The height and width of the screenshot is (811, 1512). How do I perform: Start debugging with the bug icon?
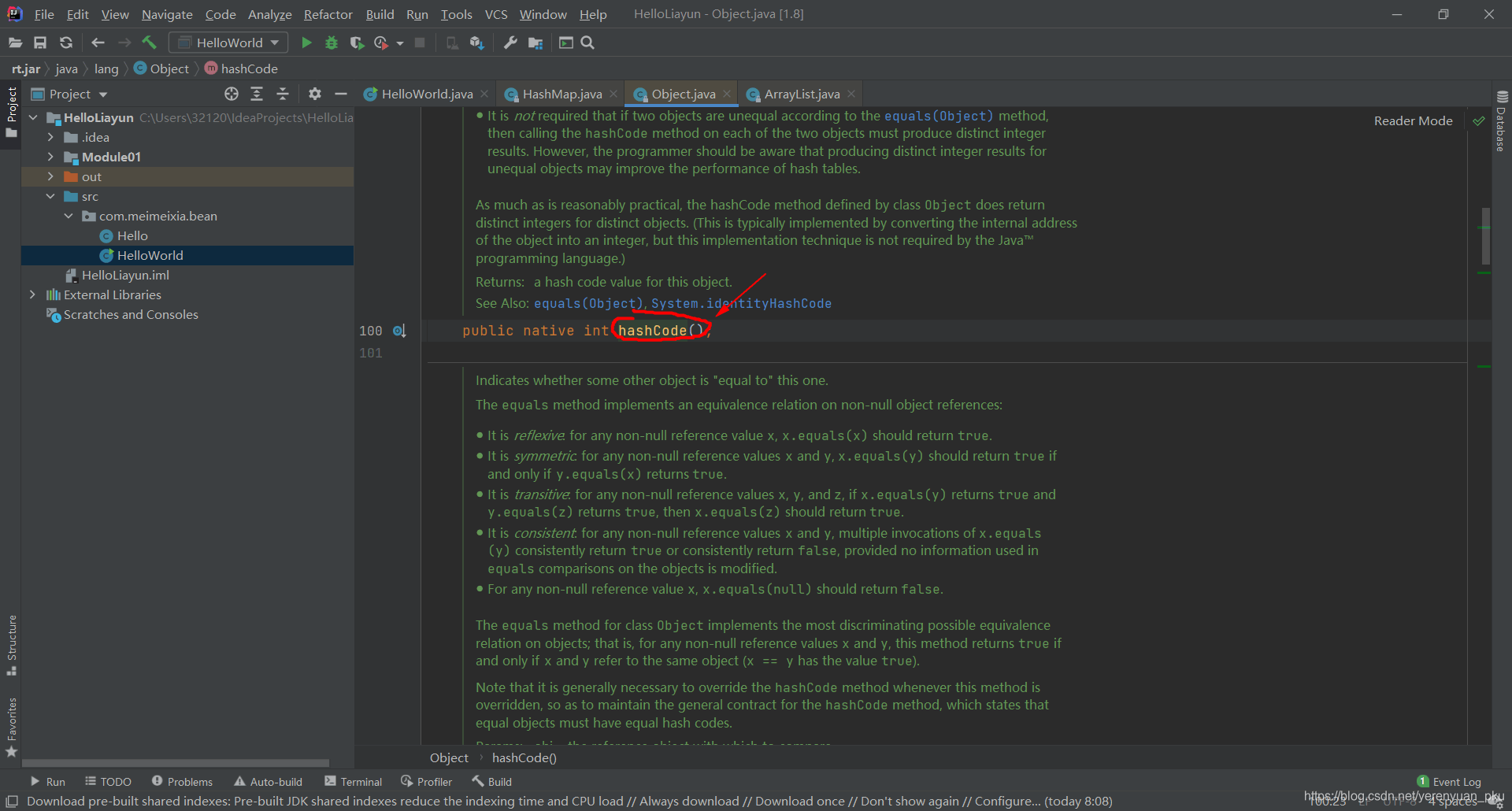pyautogui.click(x=332, y=43)
